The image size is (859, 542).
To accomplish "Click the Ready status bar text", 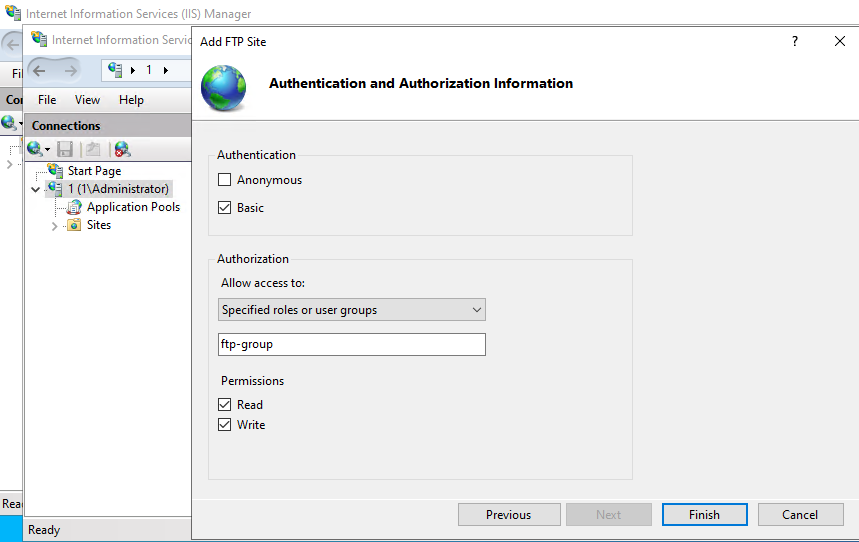I will tap(44, 530).
